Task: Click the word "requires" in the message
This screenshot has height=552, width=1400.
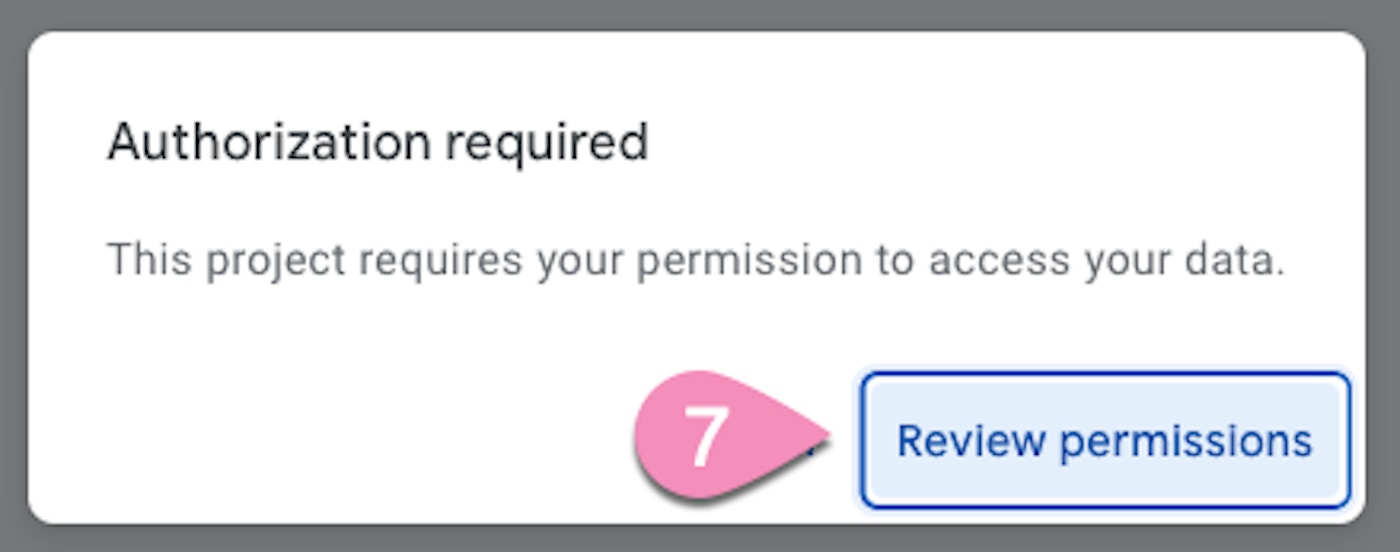Action: coord(440,260)
